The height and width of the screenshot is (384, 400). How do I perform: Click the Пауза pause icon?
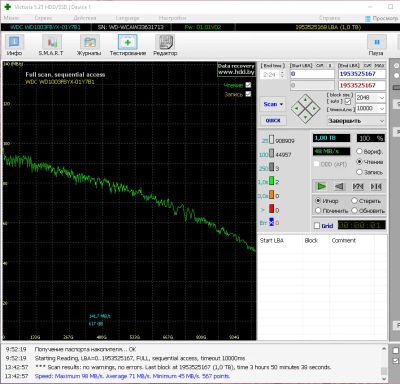point(376,45)
